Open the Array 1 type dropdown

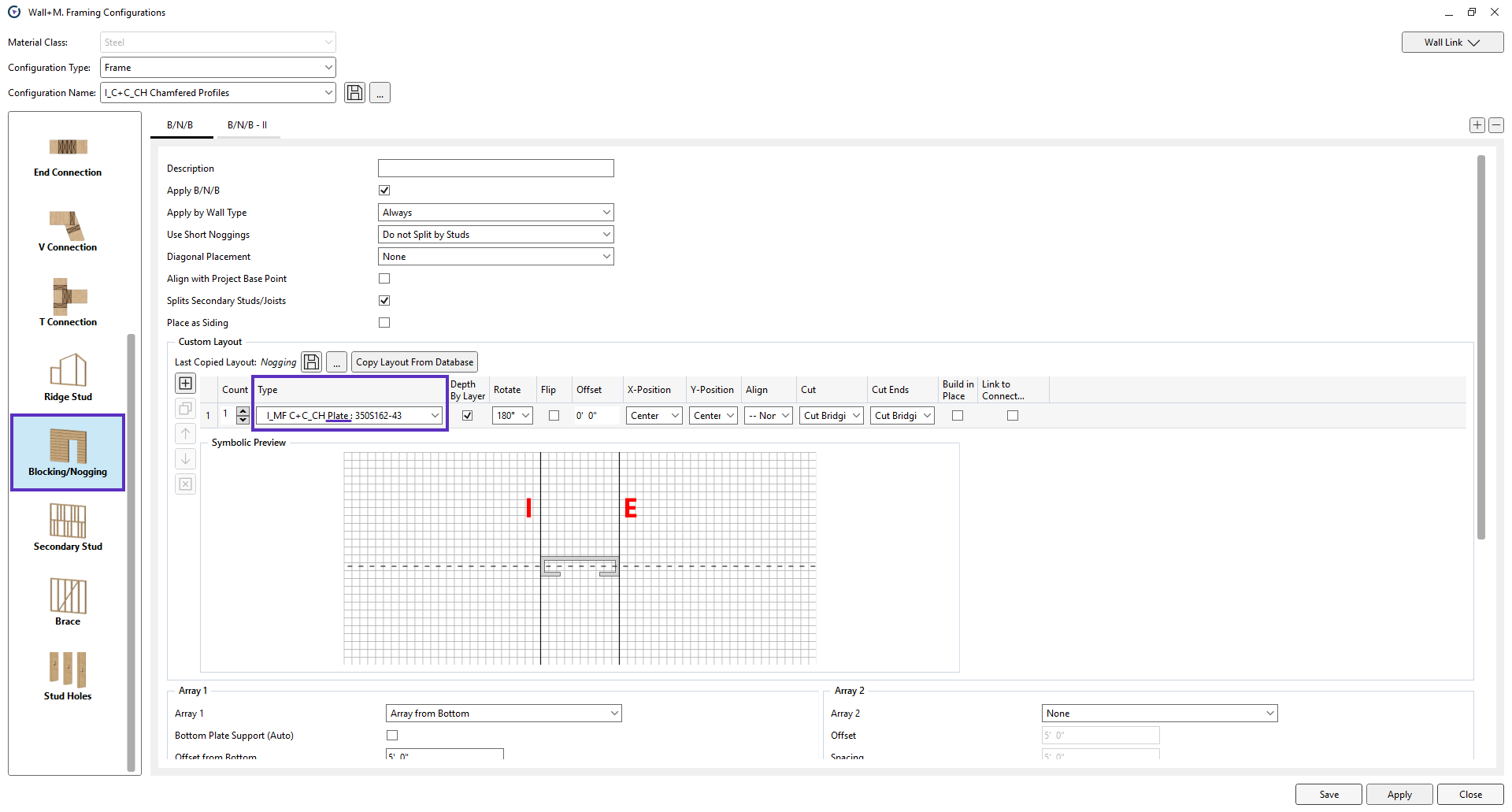[503, 714]
